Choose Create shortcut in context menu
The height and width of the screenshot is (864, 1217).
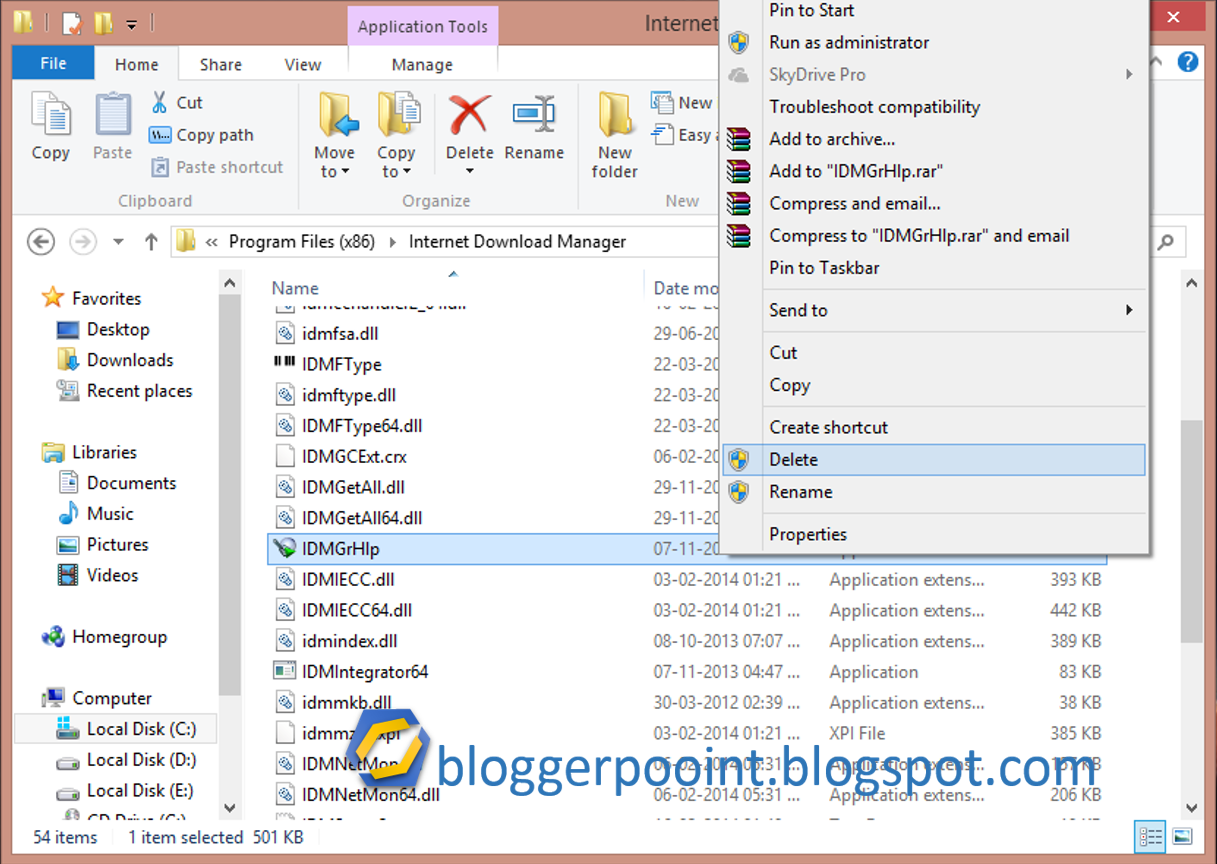pos(933,427)
